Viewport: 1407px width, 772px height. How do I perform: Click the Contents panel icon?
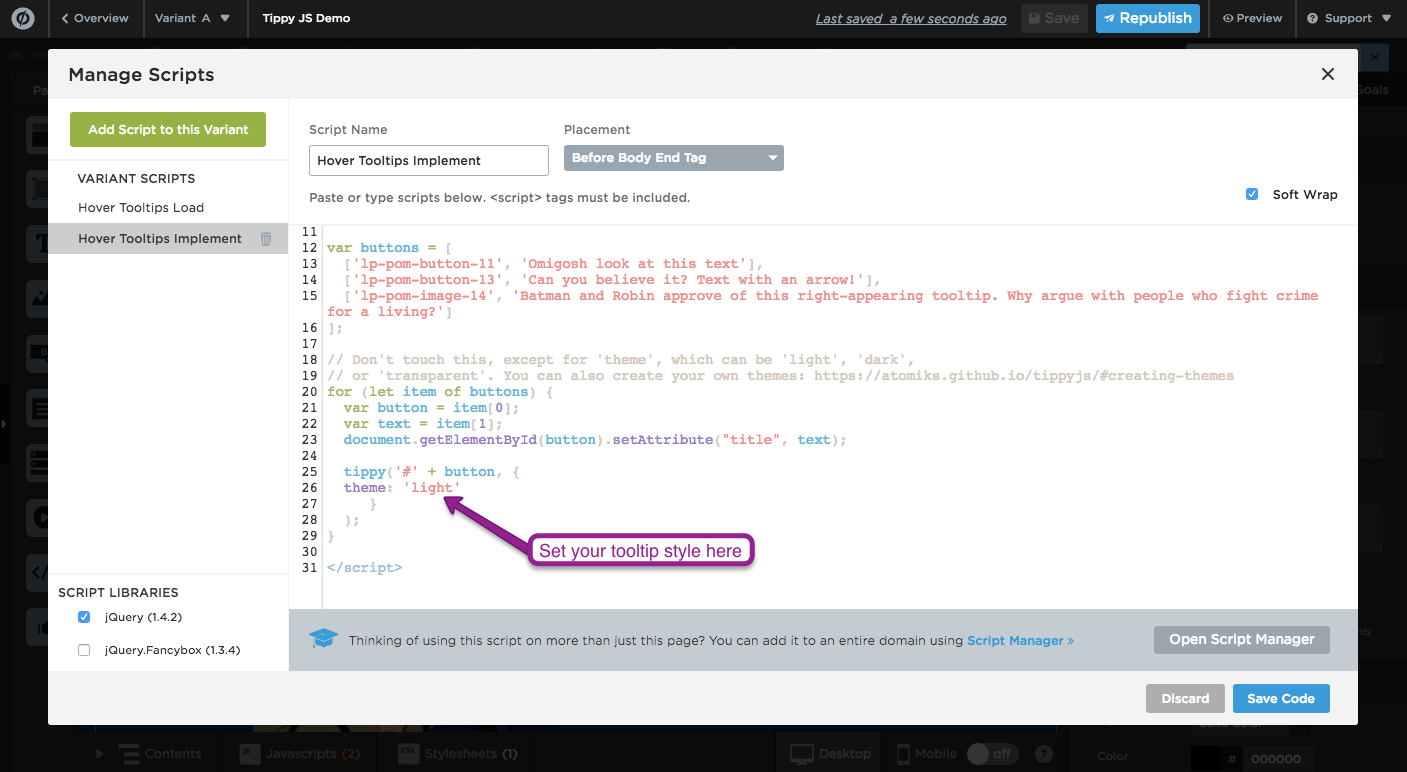[128, 754]
